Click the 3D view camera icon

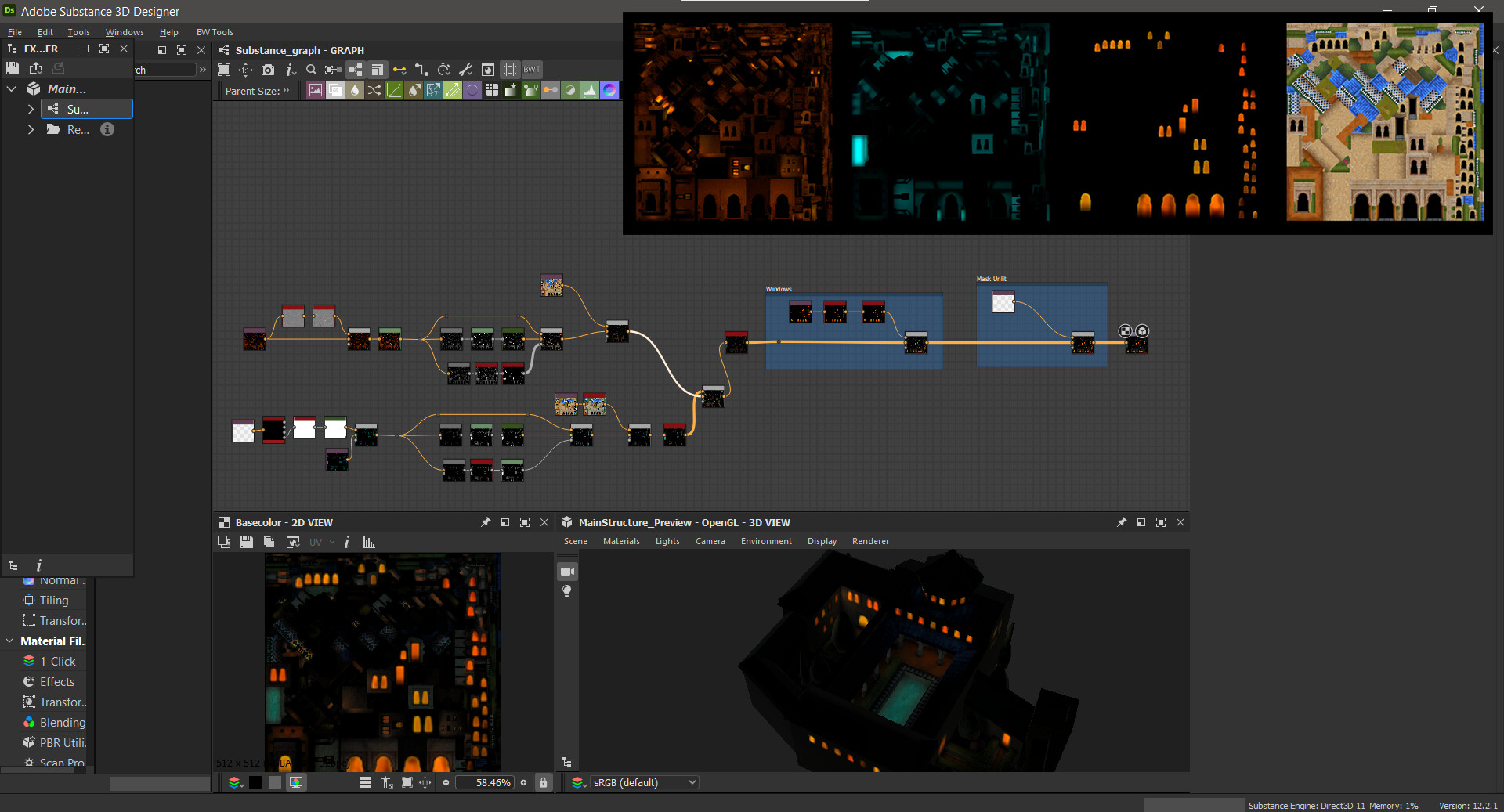pos(567,572)
